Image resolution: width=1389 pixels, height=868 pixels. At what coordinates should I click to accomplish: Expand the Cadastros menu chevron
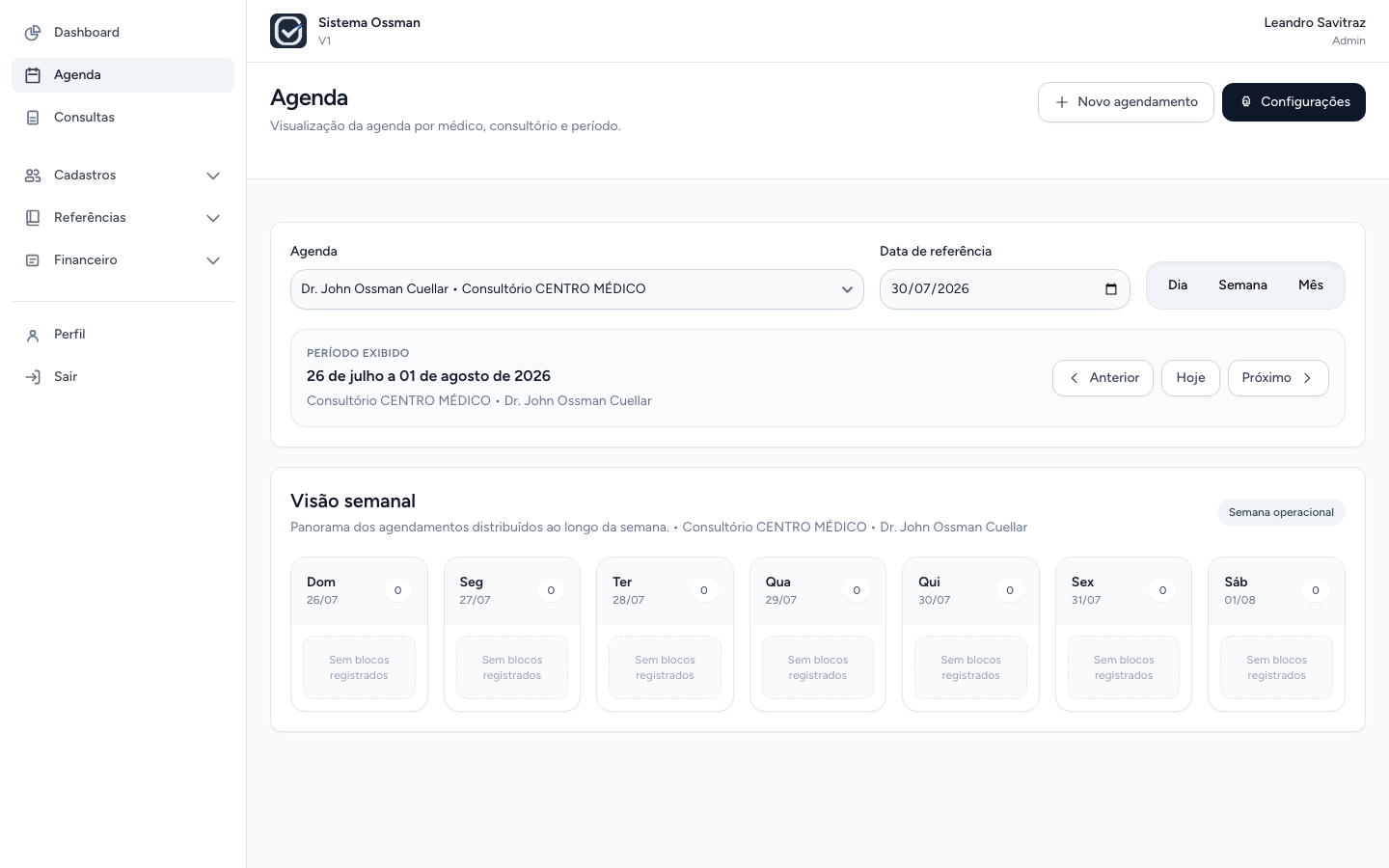click(213, 176)
